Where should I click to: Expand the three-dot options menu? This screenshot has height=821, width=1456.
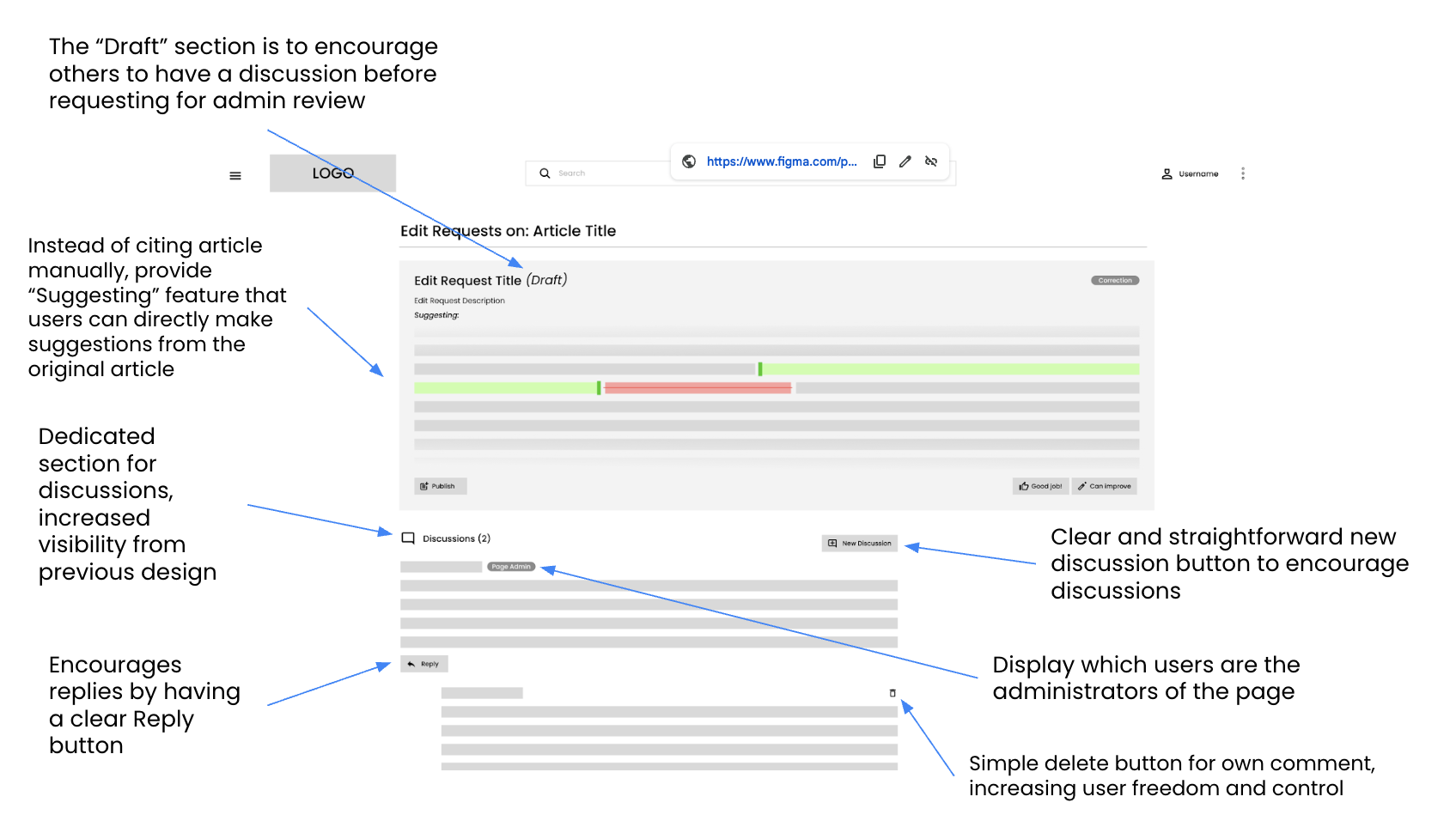[x=1243, y=174]
